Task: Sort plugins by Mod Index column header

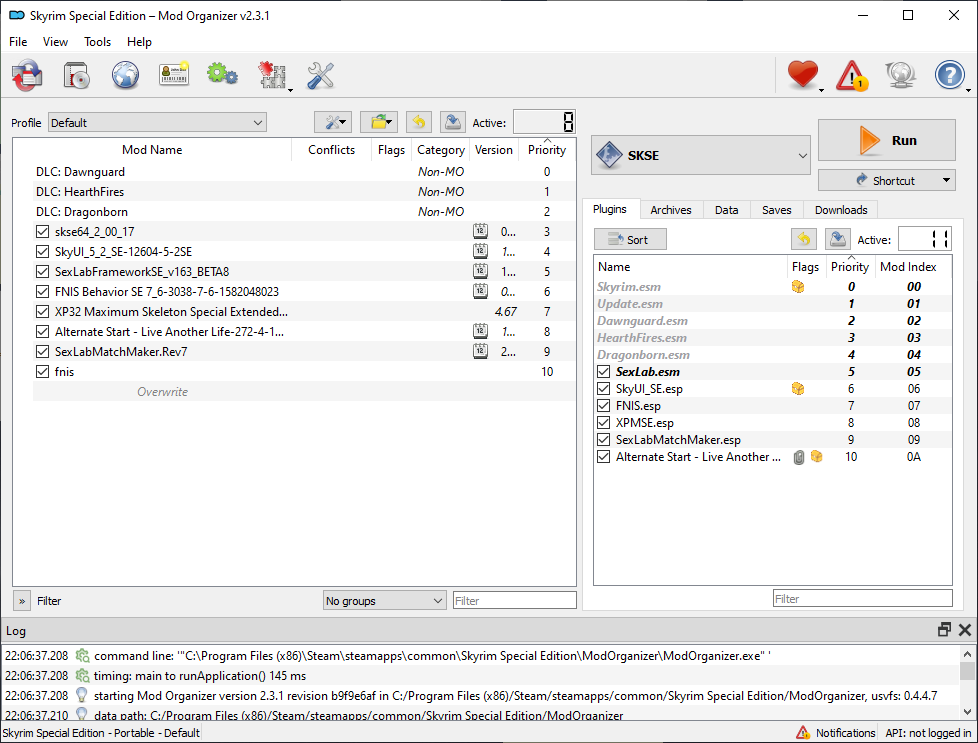Action: tap(909, 267)
